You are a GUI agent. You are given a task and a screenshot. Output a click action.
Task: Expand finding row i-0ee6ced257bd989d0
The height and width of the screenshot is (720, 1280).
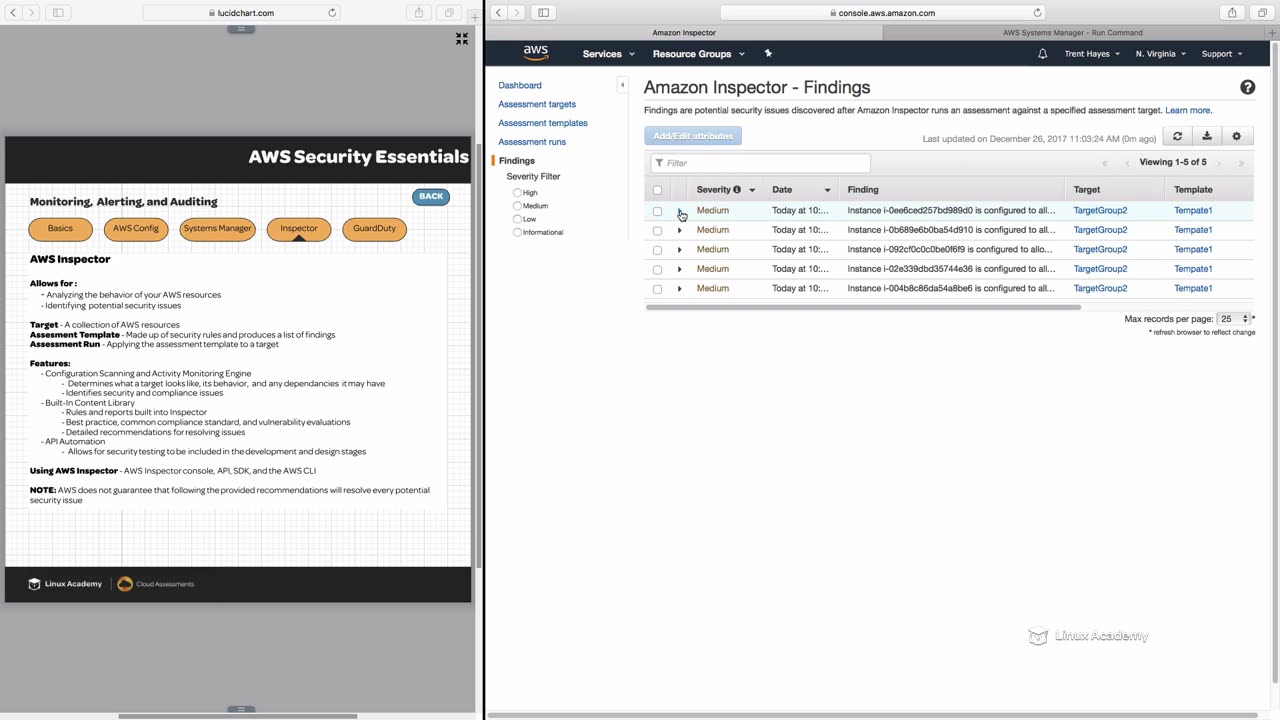[679, 211]
